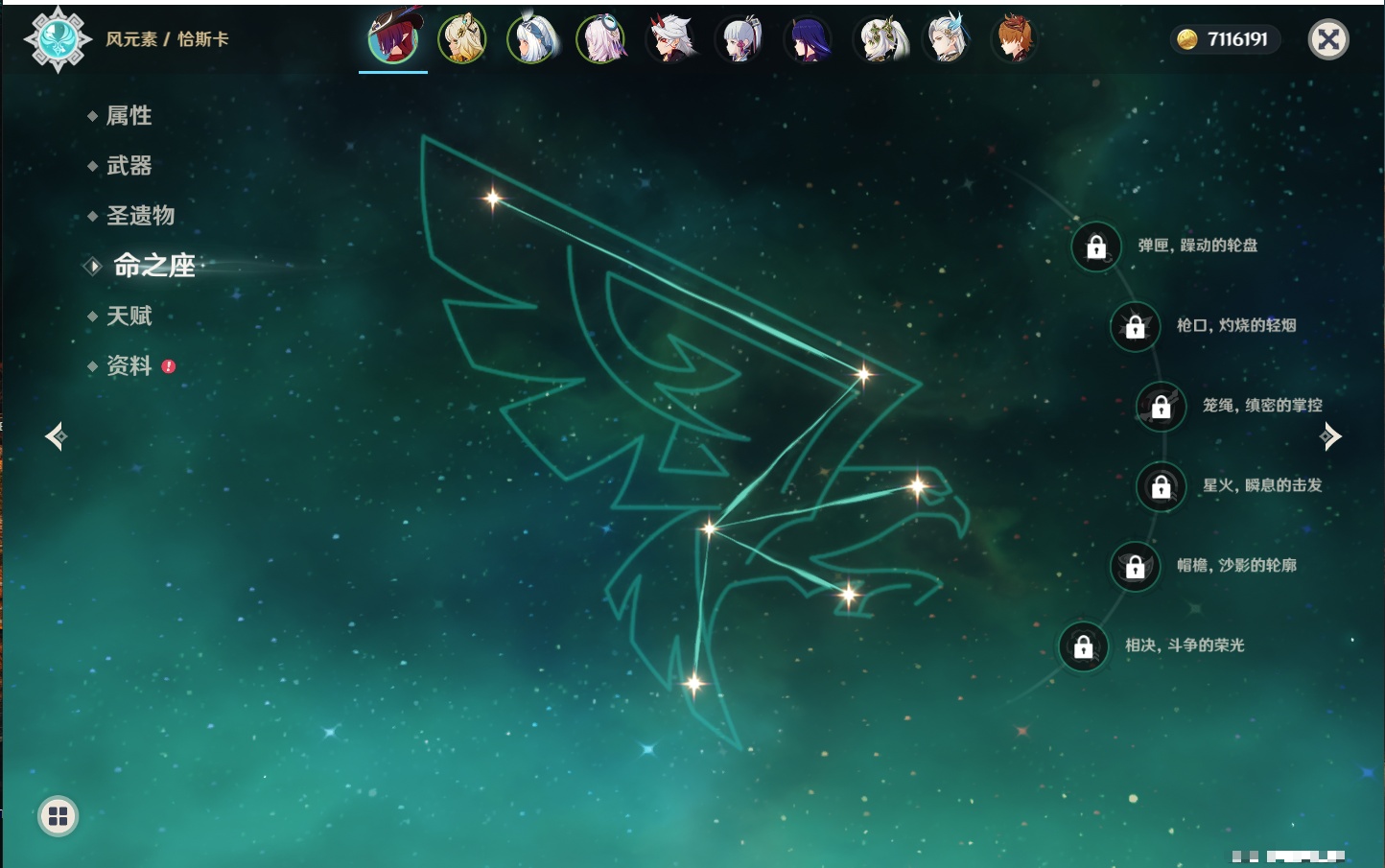Switch to Raiden Shogun purple-haired avatar

click(809, 39)
